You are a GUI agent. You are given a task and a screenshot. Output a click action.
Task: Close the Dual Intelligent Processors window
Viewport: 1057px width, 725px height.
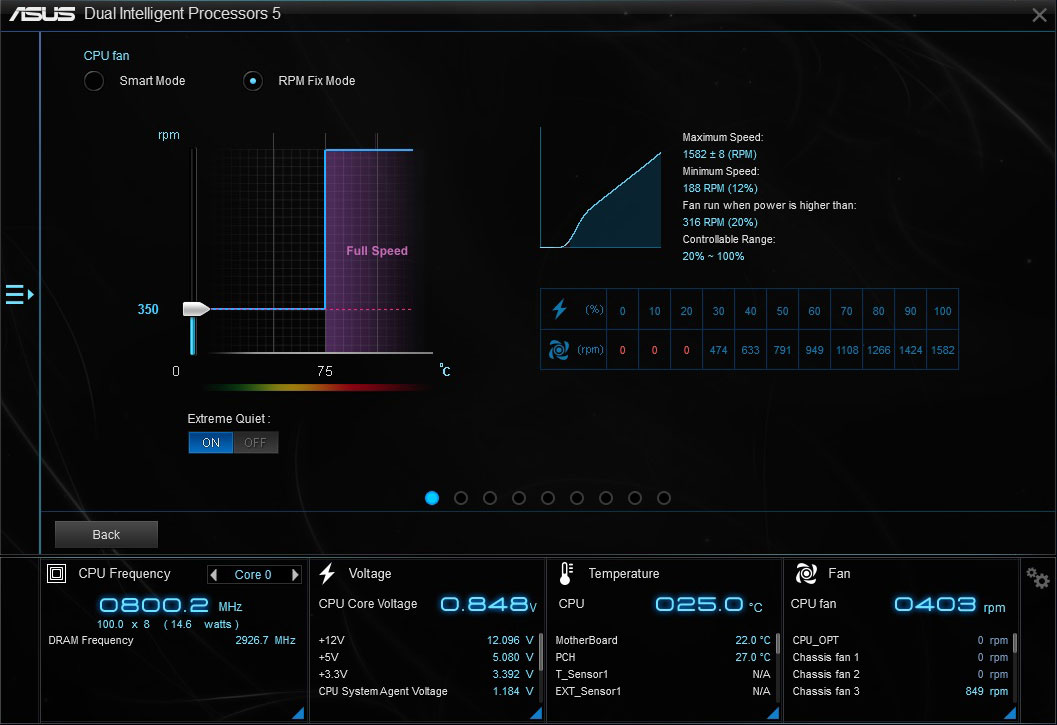tap(1039, 15)
